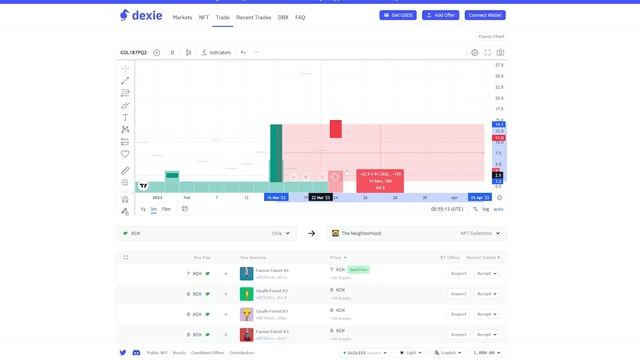Viewport: 640px width, 360px height.
Task: Set chart range to 1y
Action: [143, 209]
